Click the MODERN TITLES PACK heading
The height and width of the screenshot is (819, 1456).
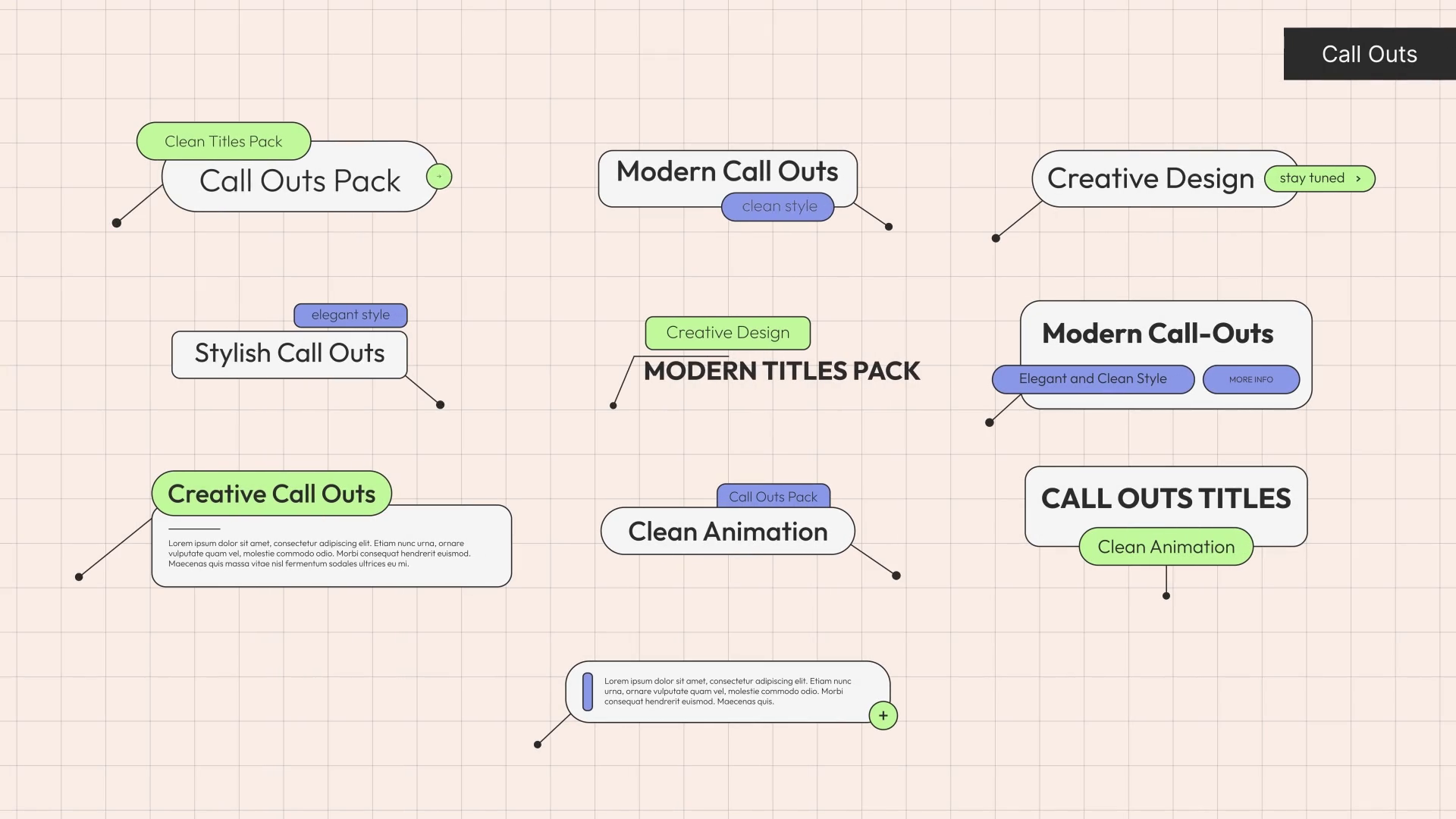[781, 372]
